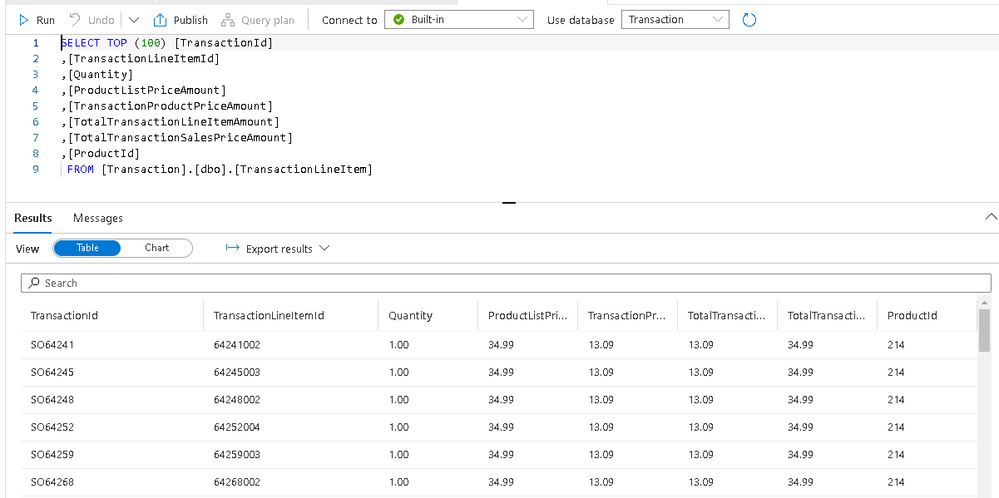Viewport: 999px width, 498px height.
Task: Open the Export results menu
Action: pos(278,249)
